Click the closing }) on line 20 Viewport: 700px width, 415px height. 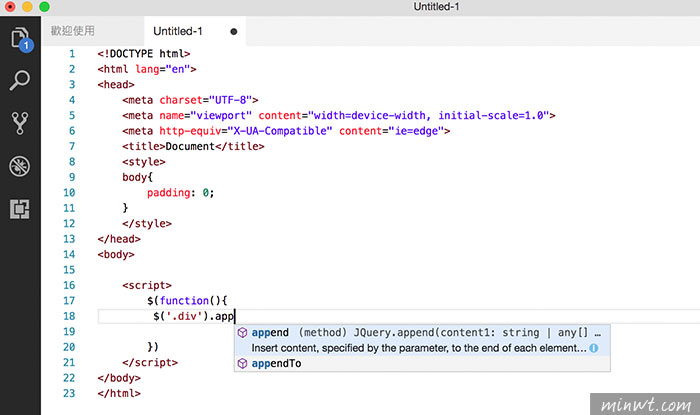point(153,347)
